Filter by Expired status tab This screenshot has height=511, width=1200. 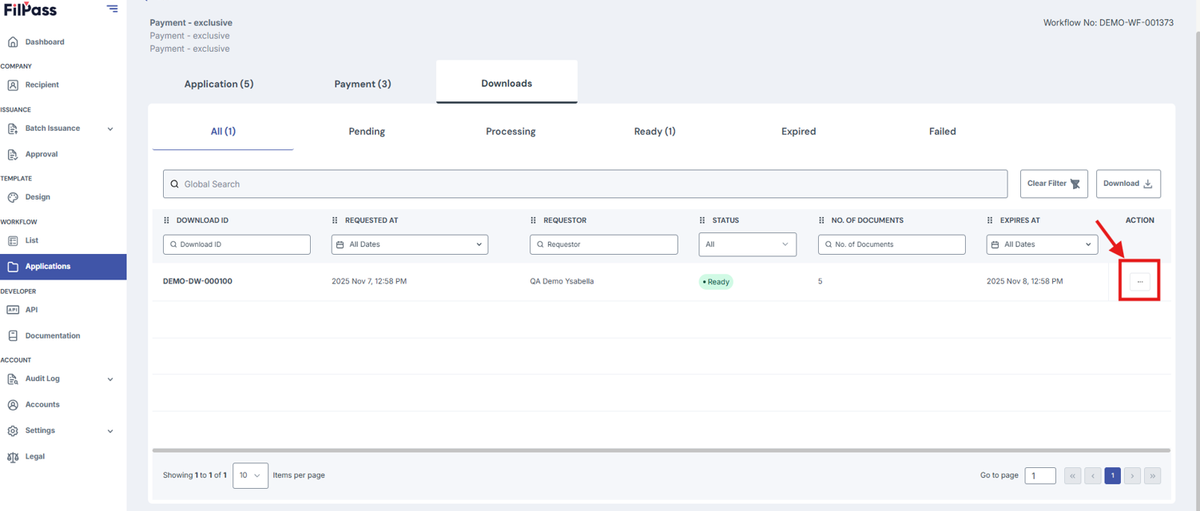pos(799,131)
